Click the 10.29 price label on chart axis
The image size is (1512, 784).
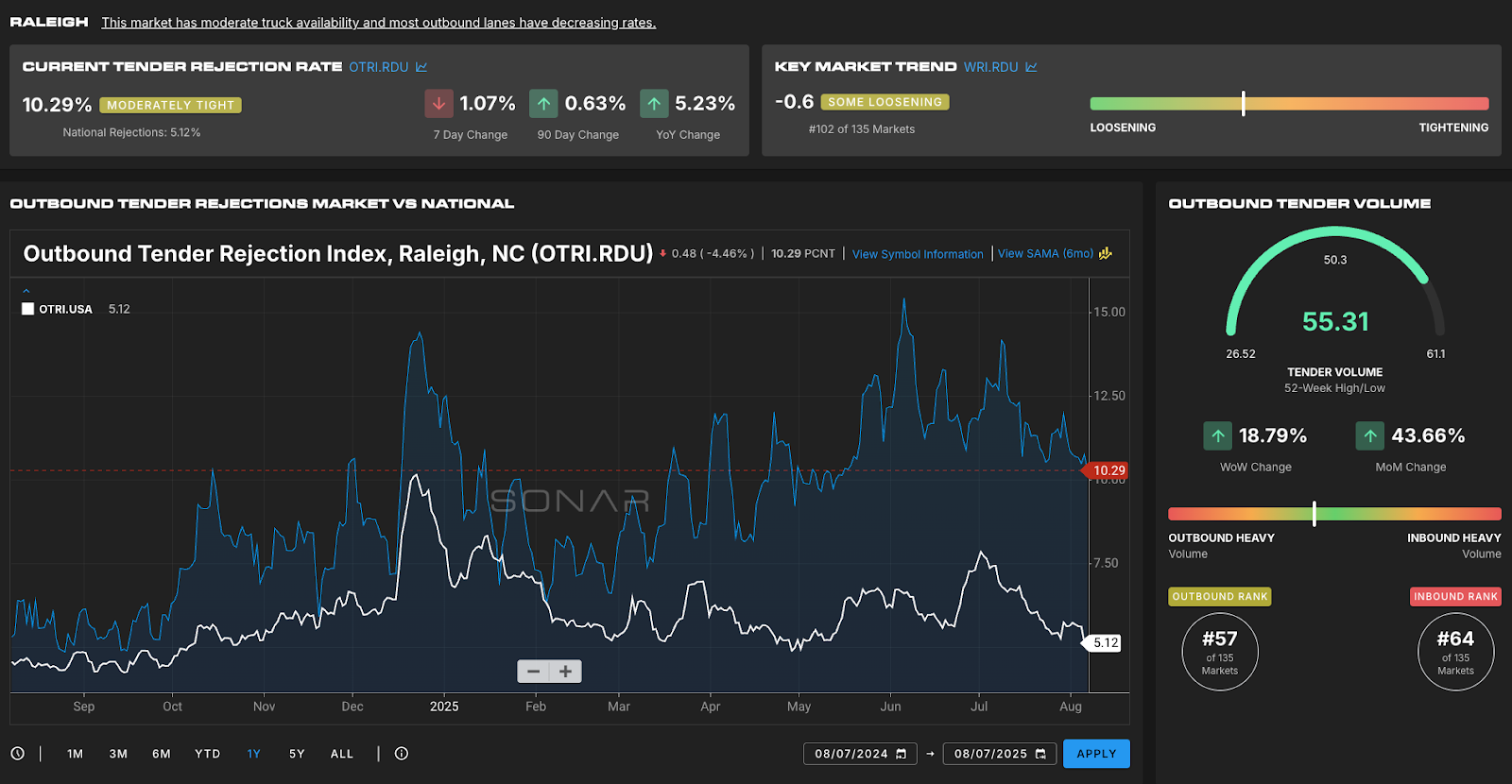1108,470
